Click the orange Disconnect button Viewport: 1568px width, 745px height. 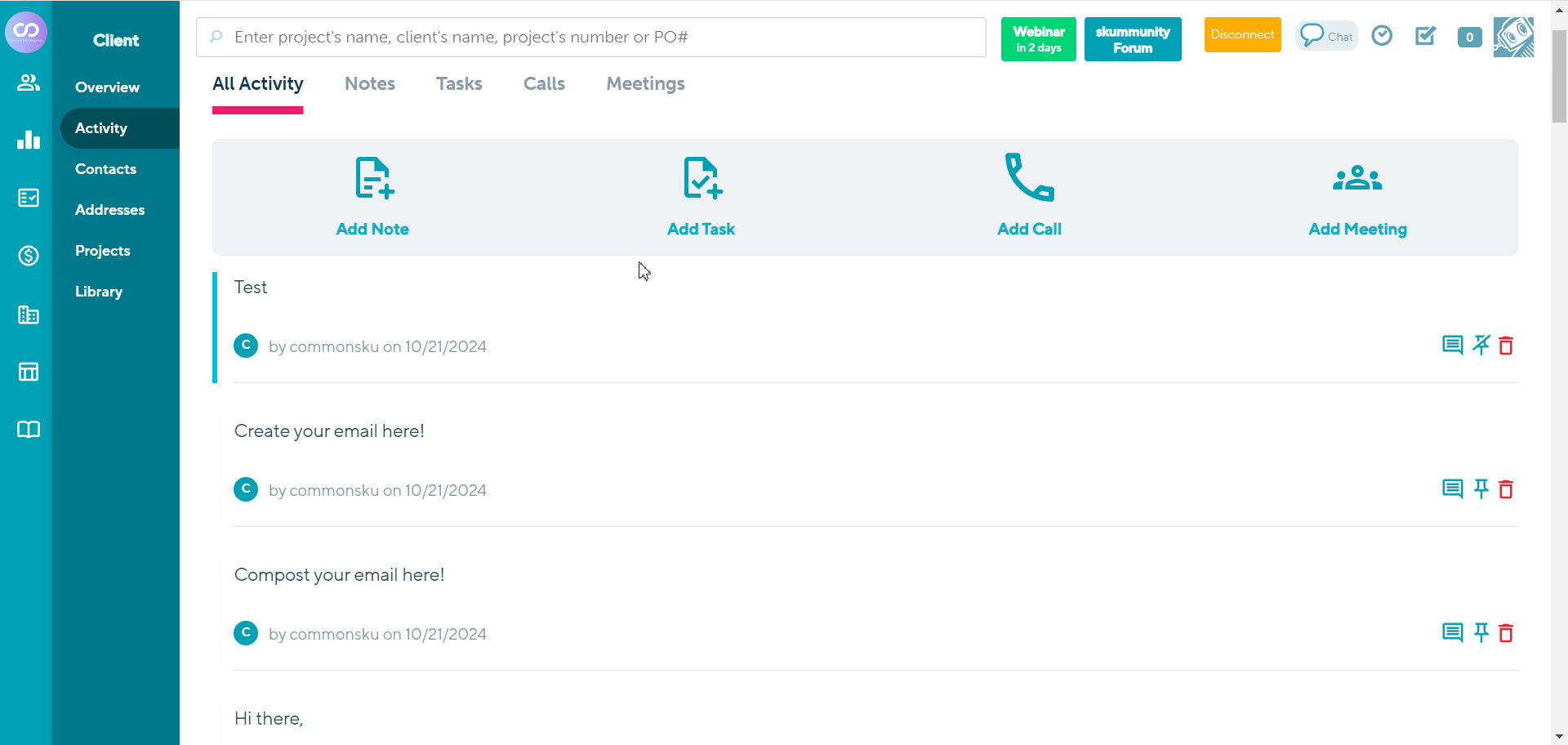click(x=1242, y=35)
